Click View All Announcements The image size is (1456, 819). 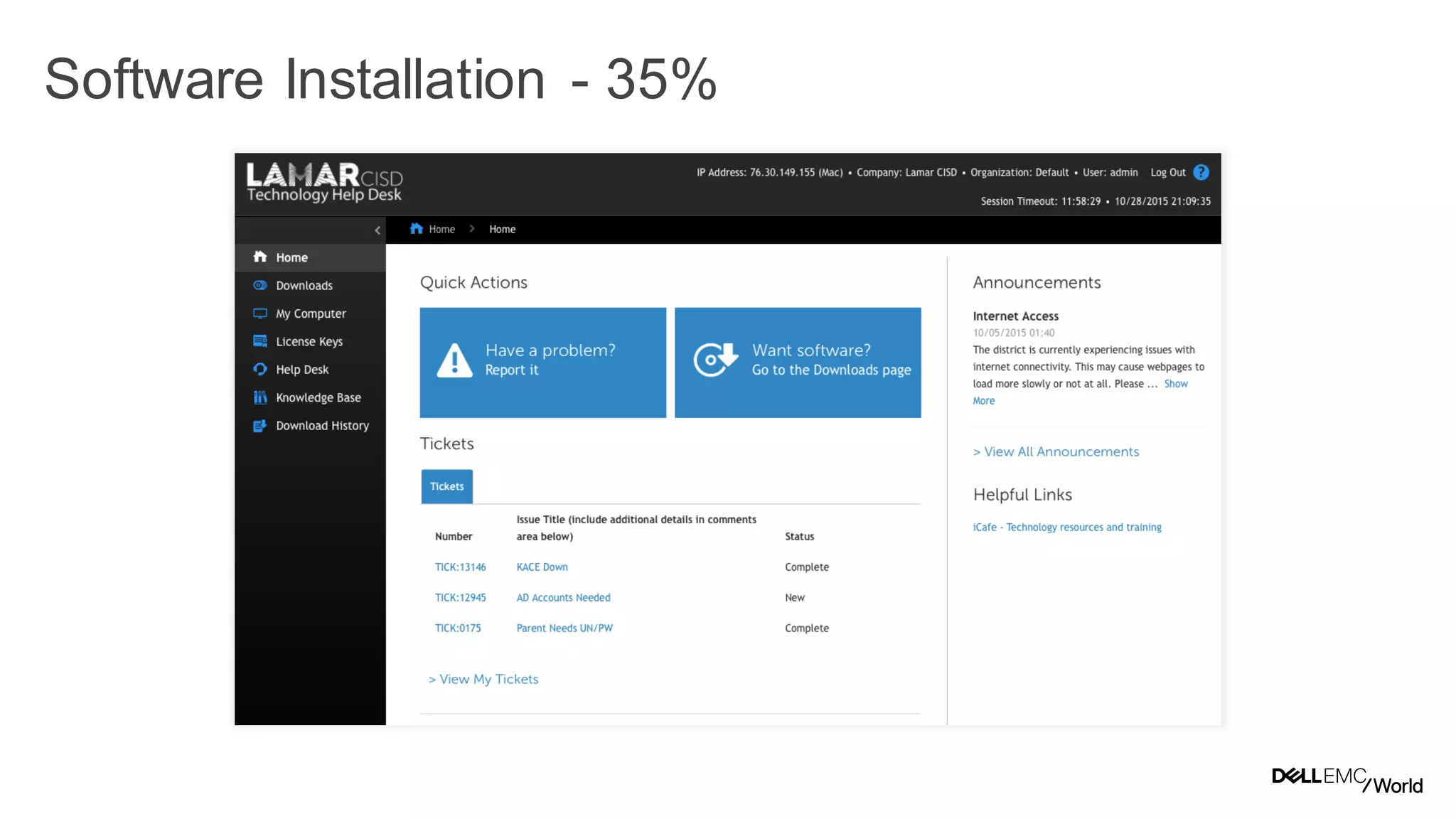point(1056,451)
